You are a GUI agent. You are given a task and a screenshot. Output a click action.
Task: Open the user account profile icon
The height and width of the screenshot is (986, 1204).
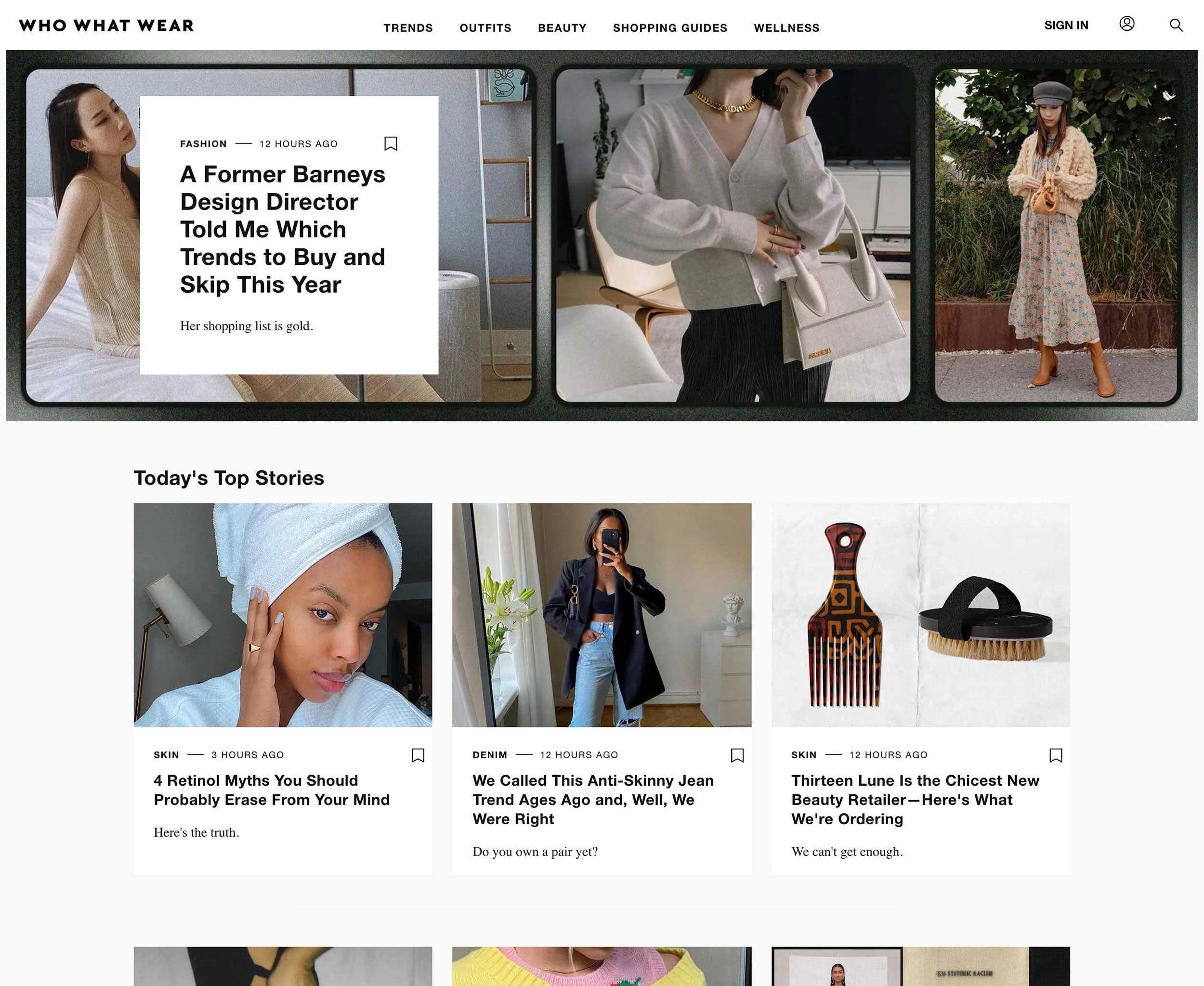(x=1126, y=24)
